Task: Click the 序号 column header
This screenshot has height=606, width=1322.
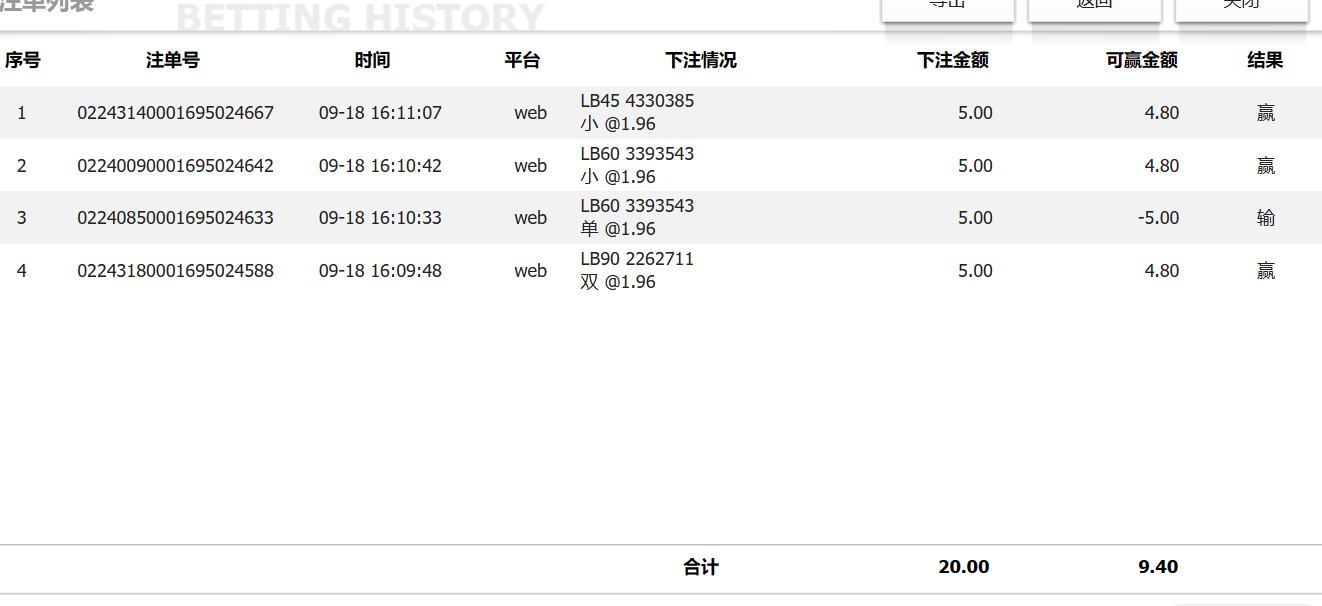Action: (22, 60)
